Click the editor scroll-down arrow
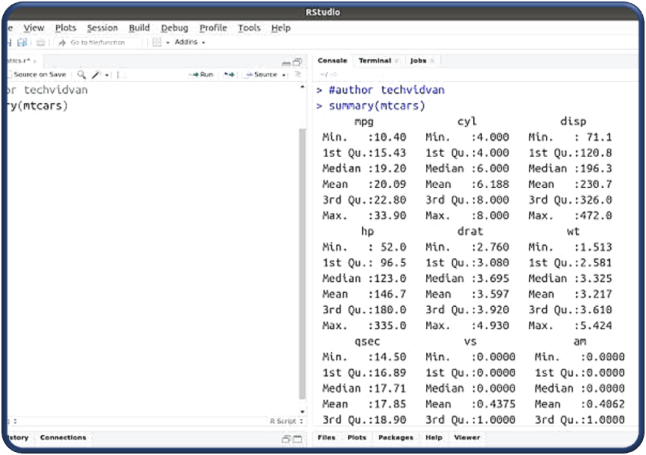The image size is (646, 455). [x=302, y=411]
